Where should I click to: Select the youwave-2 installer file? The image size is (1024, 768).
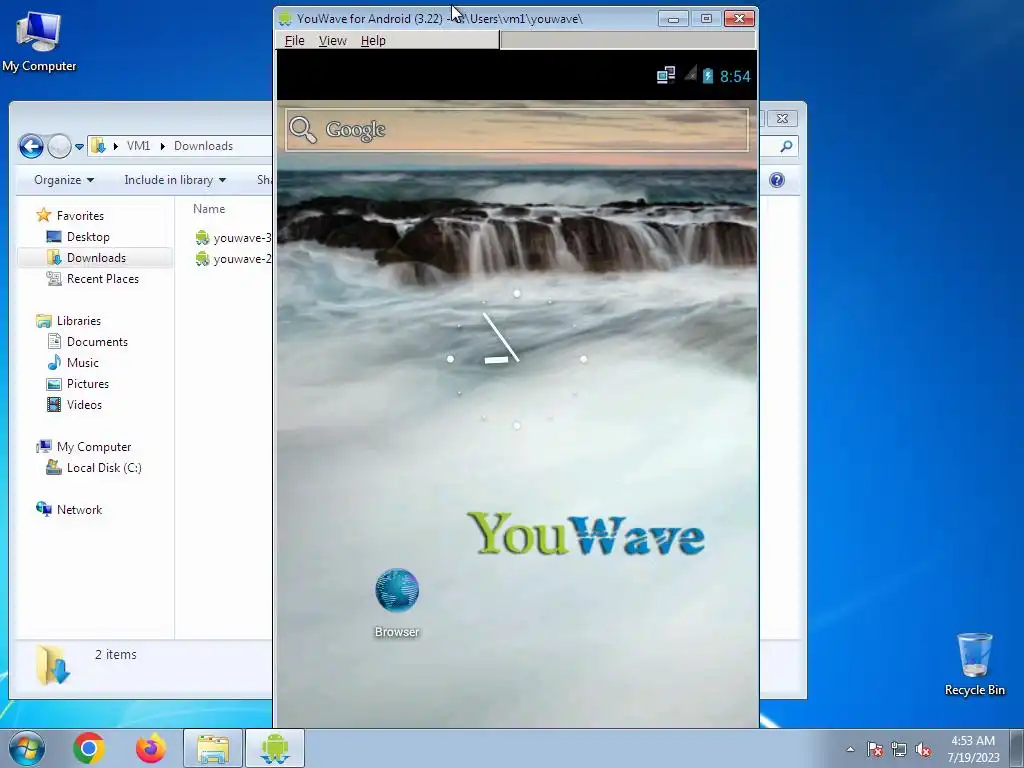coord(233,259)
